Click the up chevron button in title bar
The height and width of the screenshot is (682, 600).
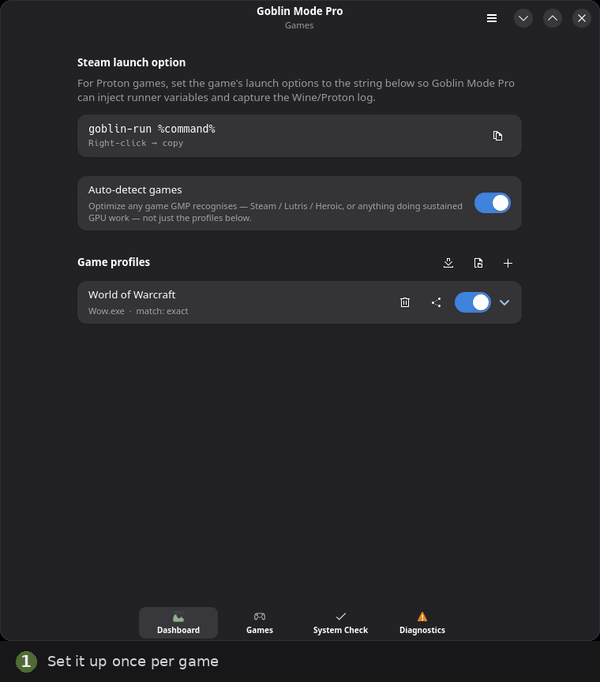[552, 18]
